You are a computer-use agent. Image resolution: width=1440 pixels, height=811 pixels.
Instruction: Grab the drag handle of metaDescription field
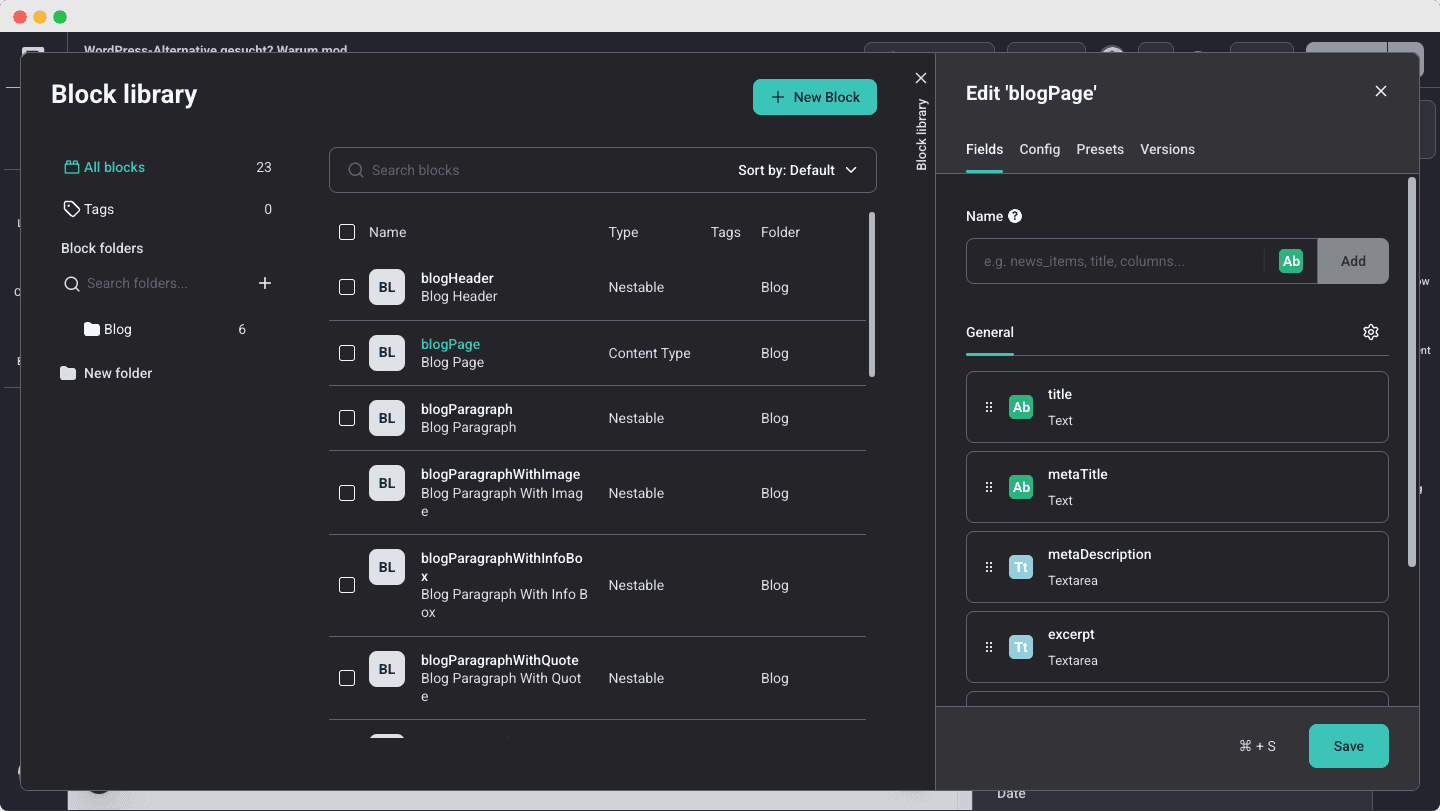989,567
